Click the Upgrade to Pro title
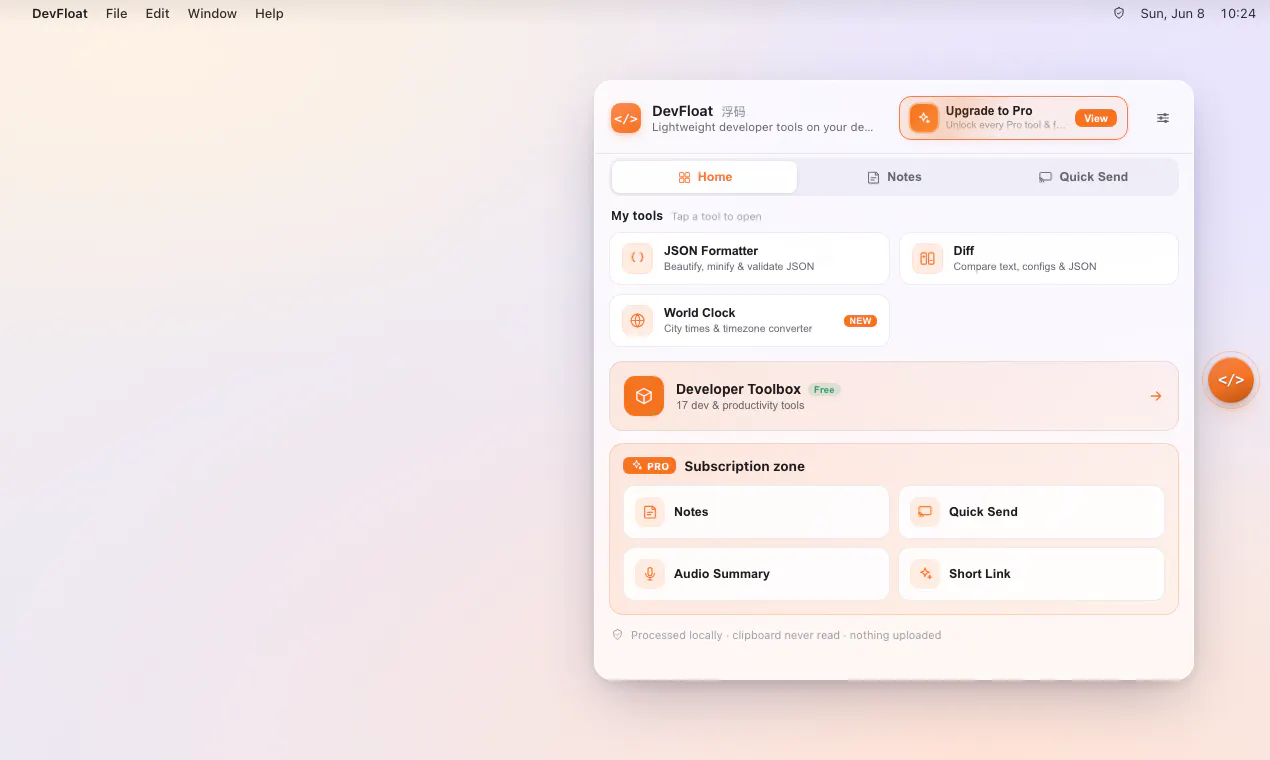Image resolution: width=1270 pixels, height=760 pixels. [989, 111]
